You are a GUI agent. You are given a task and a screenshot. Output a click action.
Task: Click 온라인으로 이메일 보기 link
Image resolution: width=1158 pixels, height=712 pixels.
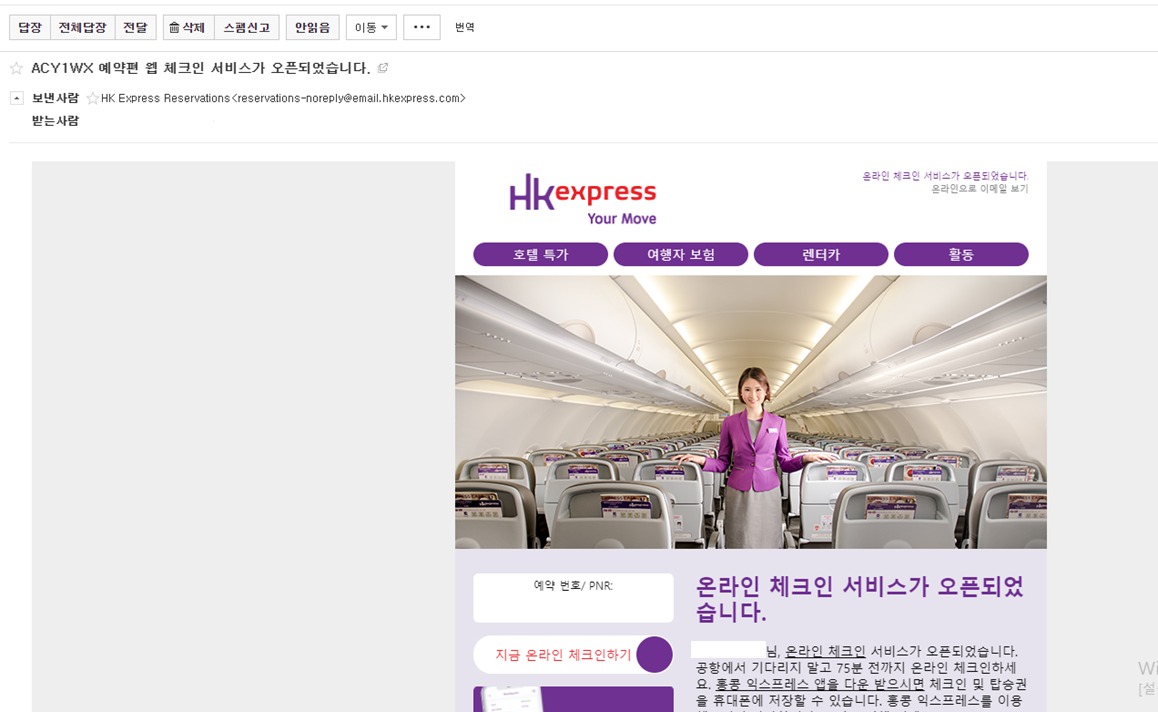979,189
